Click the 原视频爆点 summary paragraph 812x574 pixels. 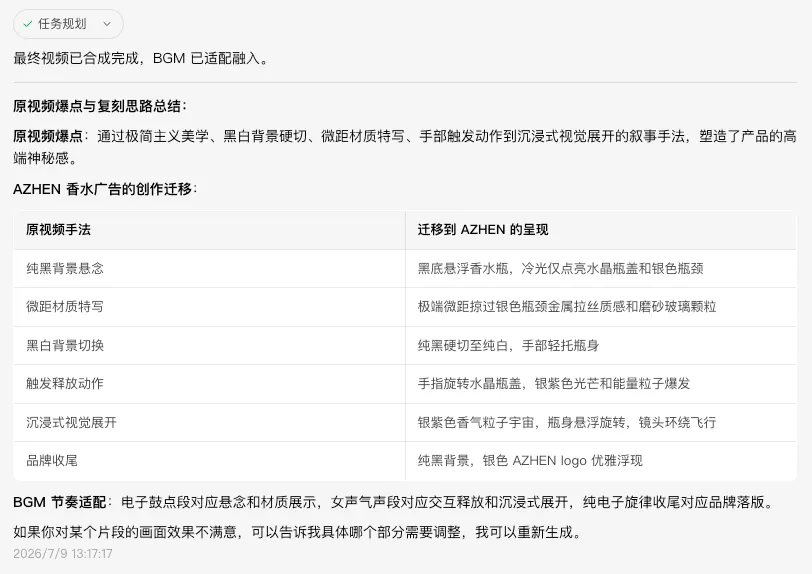[405, 147]
